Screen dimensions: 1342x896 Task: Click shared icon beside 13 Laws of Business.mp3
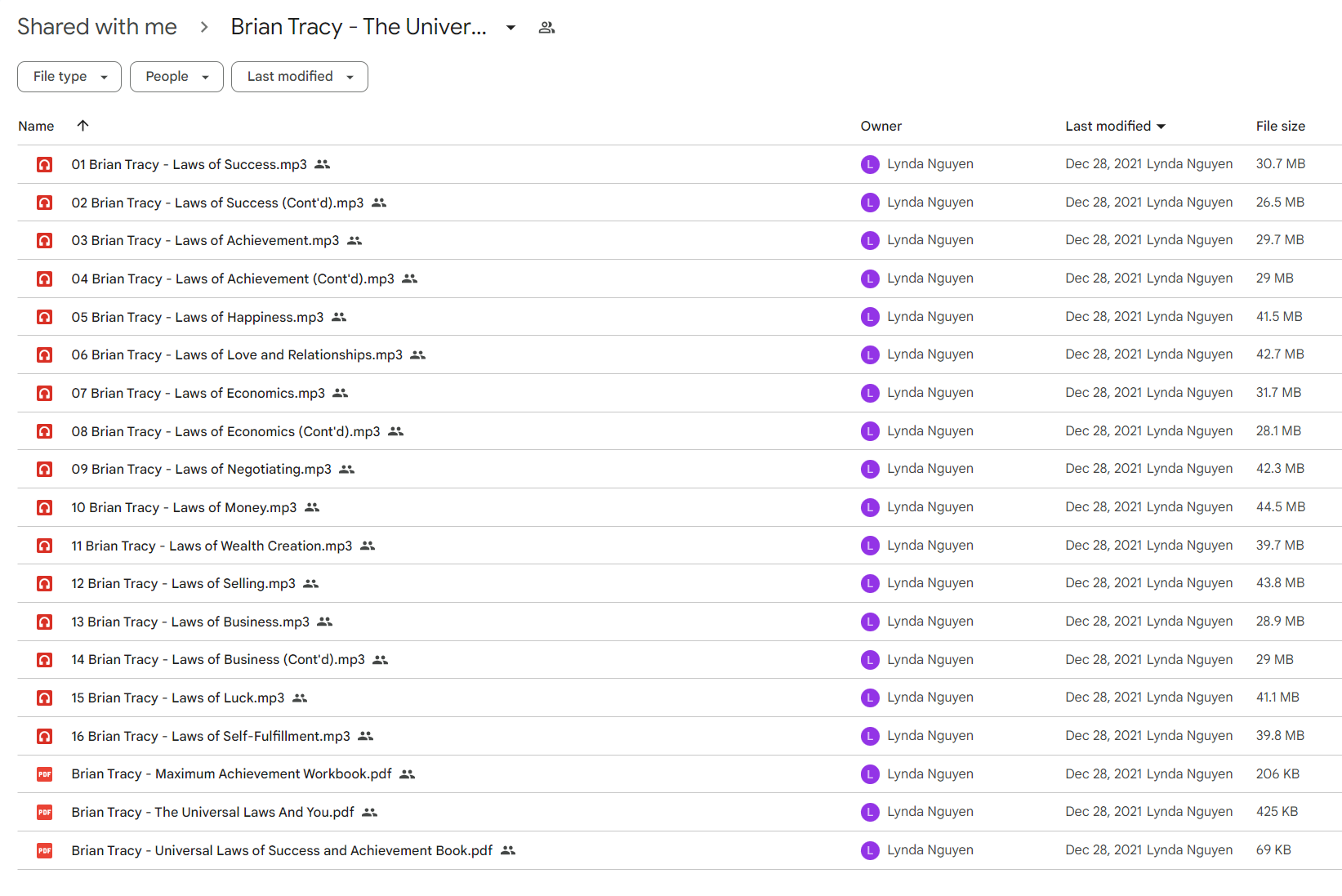(325, 622)
